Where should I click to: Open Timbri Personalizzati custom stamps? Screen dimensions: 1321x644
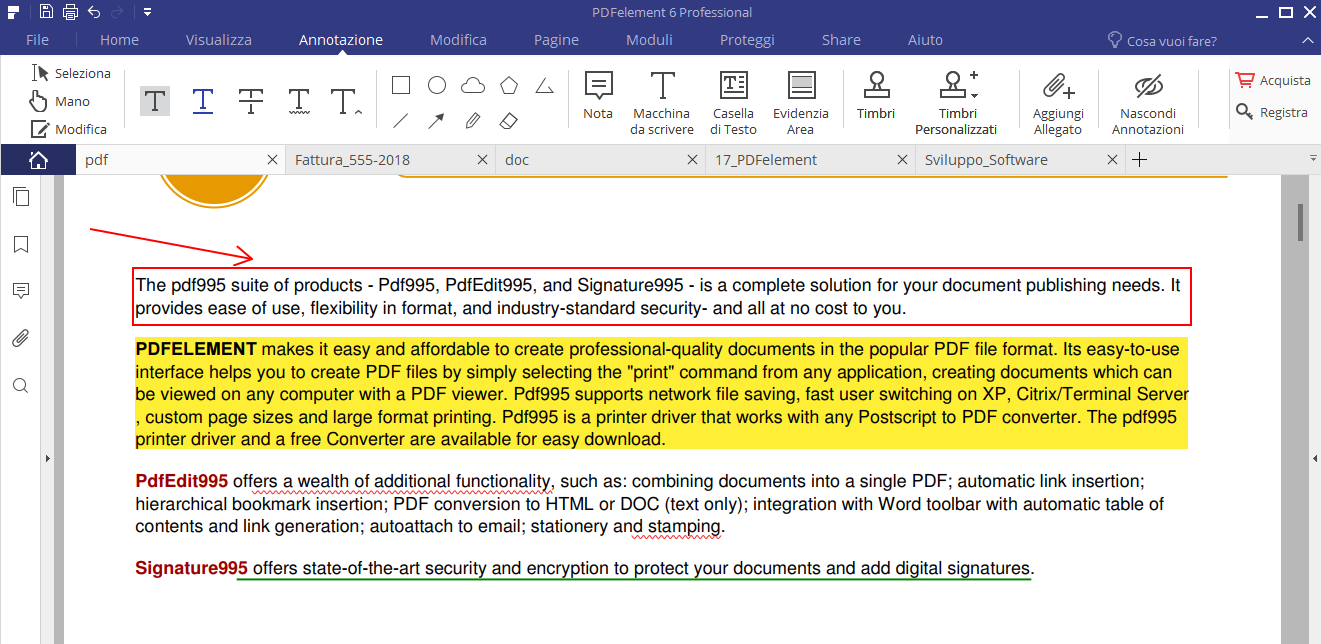click(x=957, y=102)
